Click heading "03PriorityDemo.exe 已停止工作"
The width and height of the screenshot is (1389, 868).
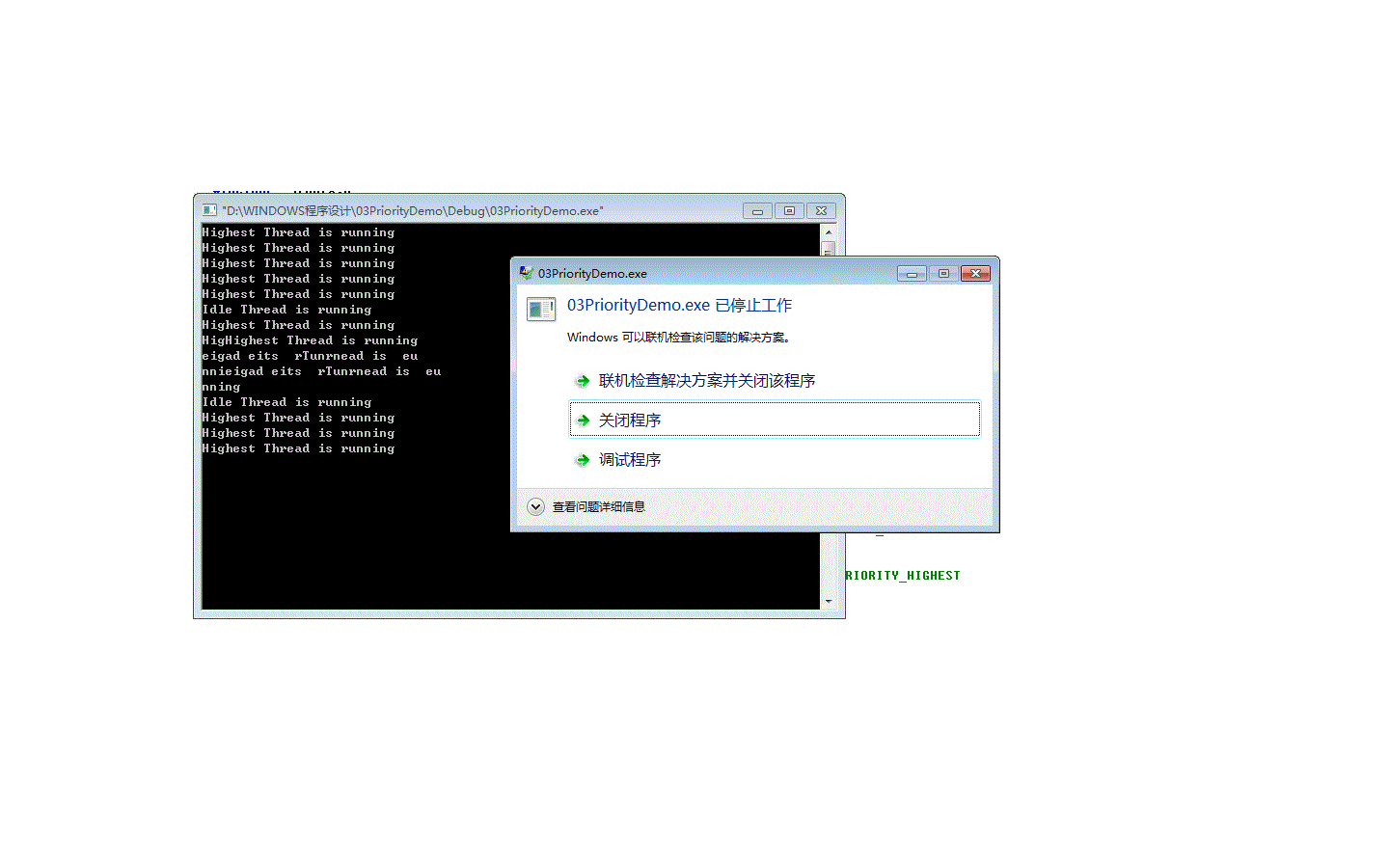pos(679,306)
